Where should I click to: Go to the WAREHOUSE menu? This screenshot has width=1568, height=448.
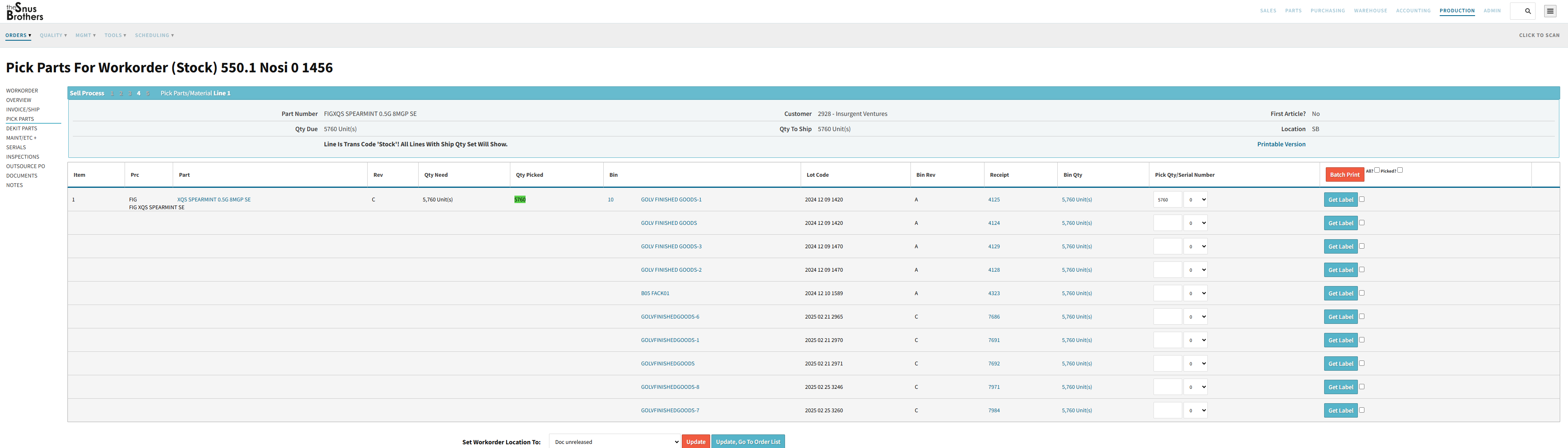[1370, 11]
